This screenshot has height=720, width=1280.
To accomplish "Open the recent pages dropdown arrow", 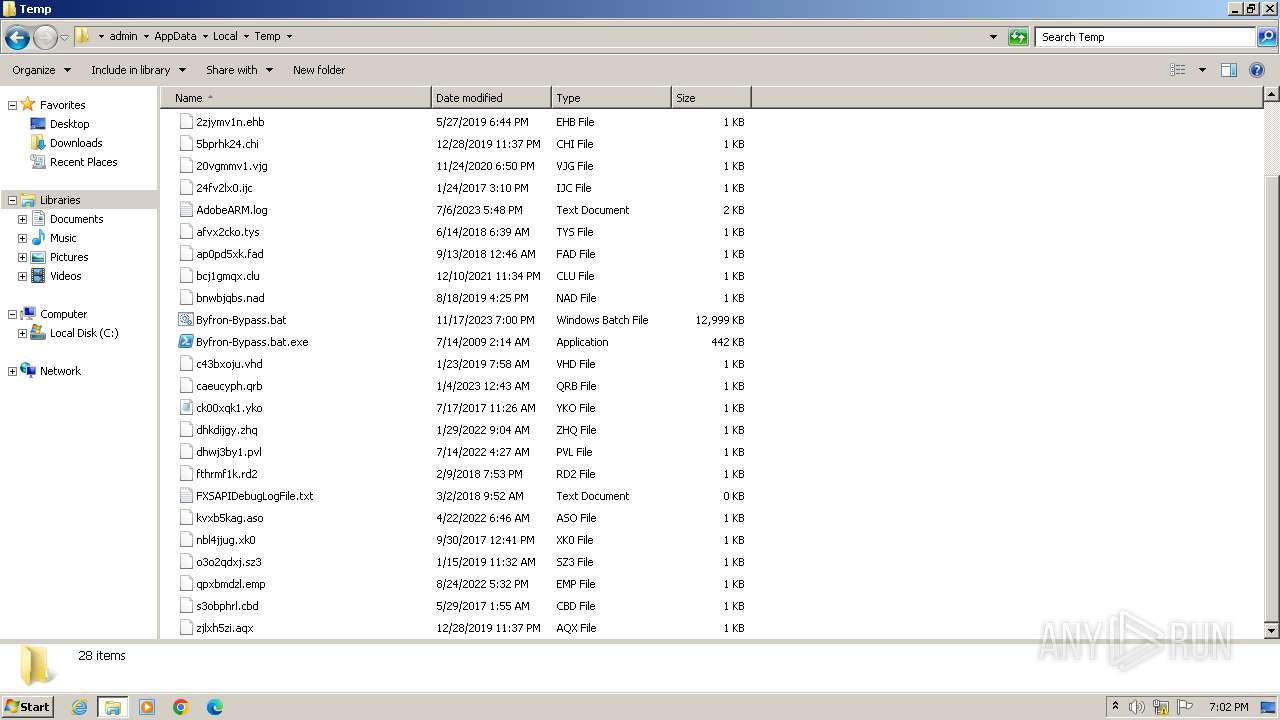I will [x=65, y=38].
